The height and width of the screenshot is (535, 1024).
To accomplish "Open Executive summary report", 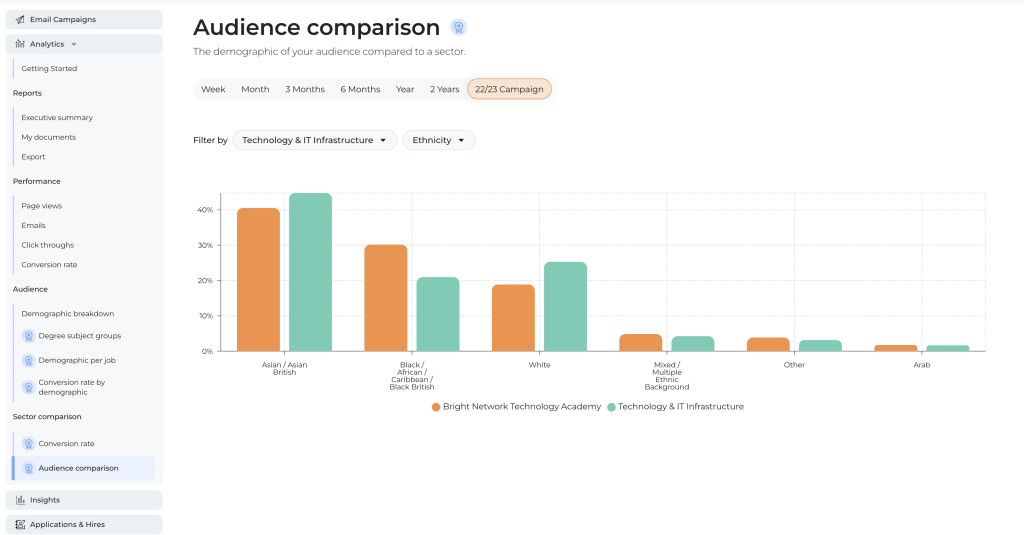I will coord(57,118).
